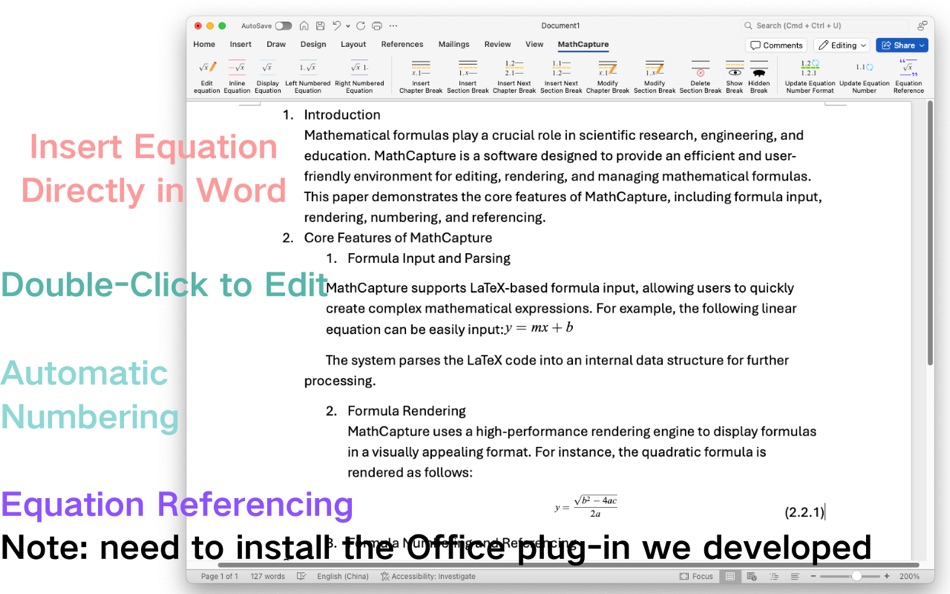Open the undo history dropdown arrow
950x594 pixels.
348,26
